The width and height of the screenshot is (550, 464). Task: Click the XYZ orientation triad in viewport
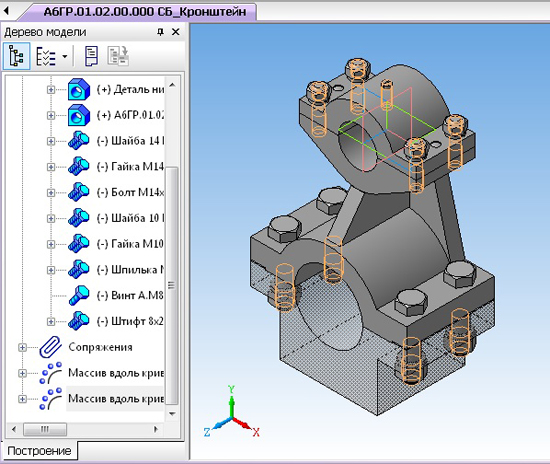click(x=232, y=412)
